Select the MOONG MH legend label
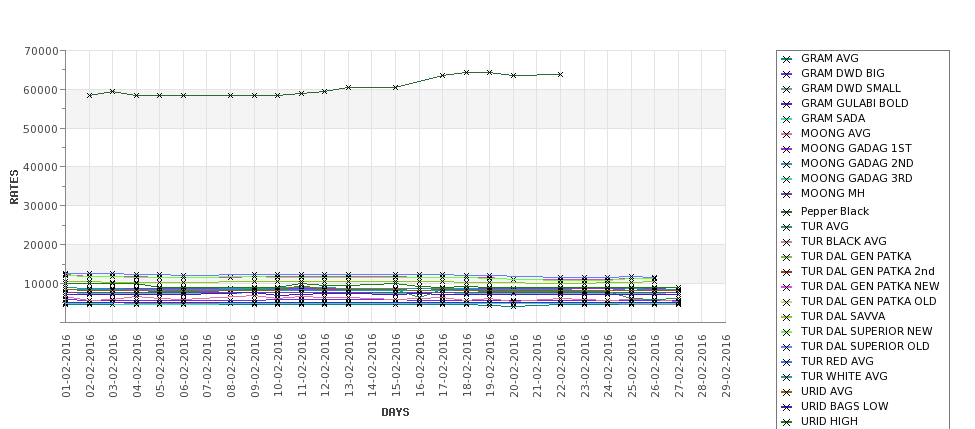This screenshot has height=429, width=975. (833, 193)
